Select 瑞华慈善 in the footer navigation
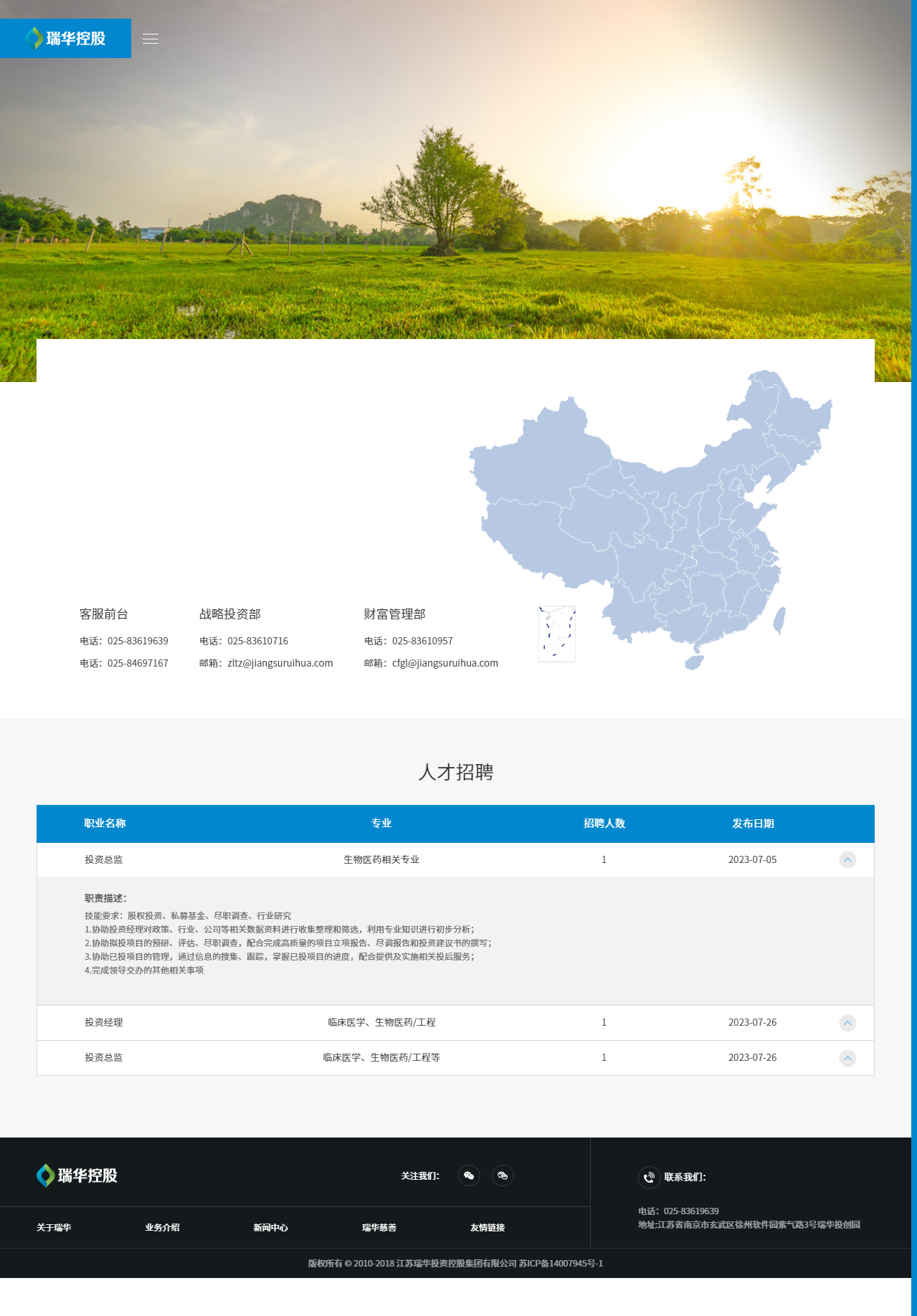Image resolution: width=917 pixels, height=1316 pixels. [x=379, y=1228]
